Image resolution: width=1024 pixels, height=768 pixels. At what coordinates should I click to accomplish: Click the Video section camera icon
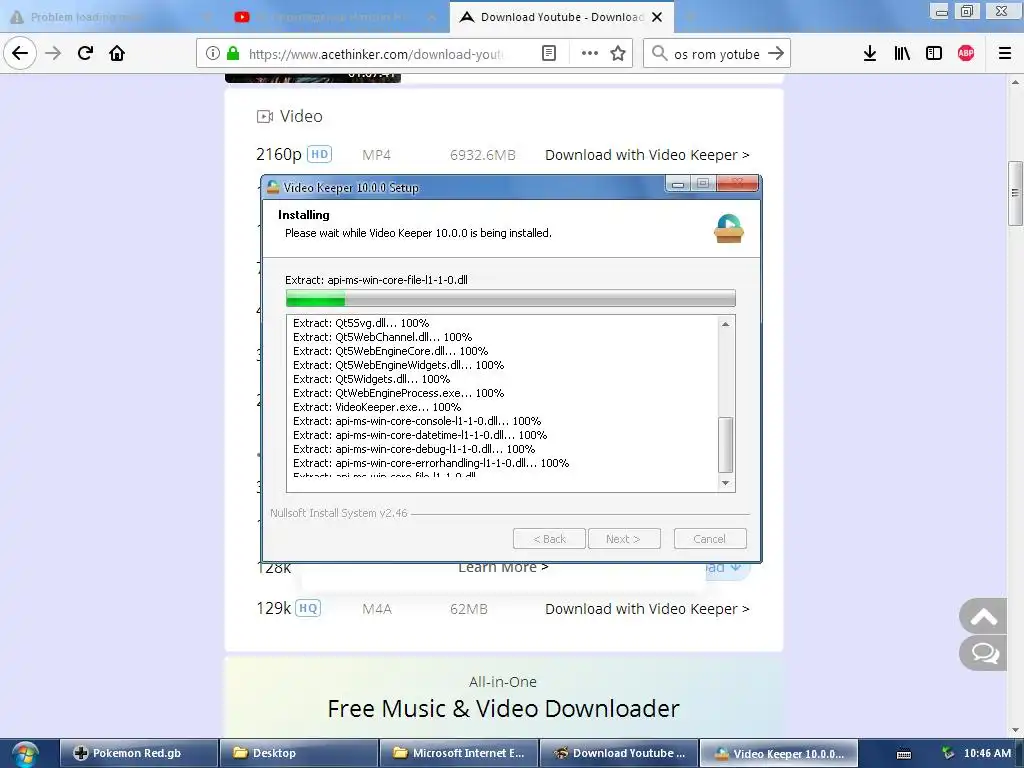[264, 116]
